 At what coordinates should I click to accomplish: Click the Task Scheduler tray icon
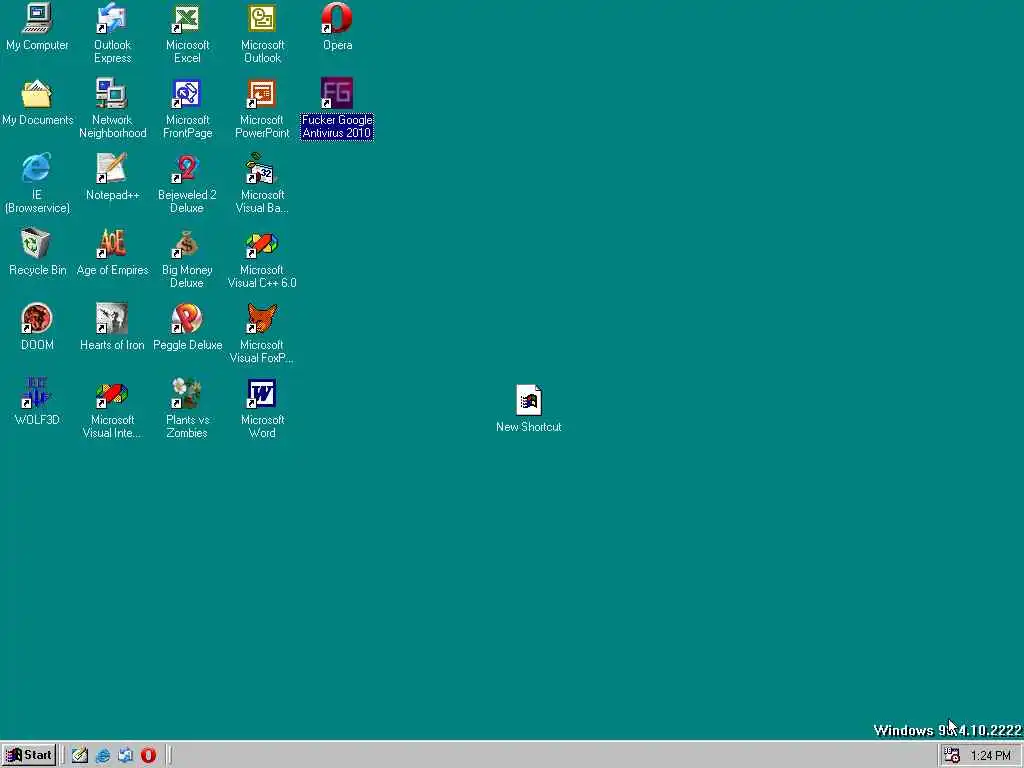click(952, 756)
